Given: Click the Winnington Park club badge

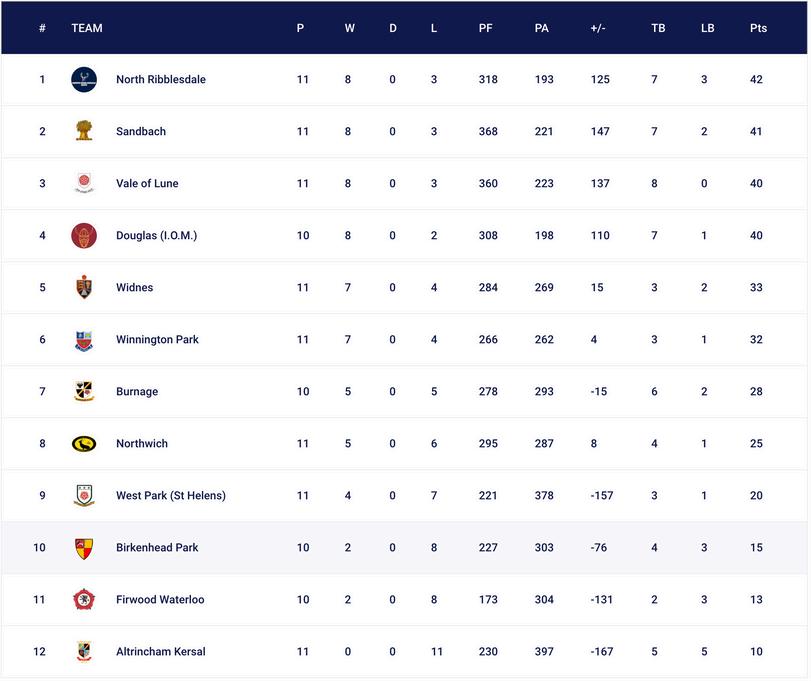Looking at the screenshot, I should 84,340.
